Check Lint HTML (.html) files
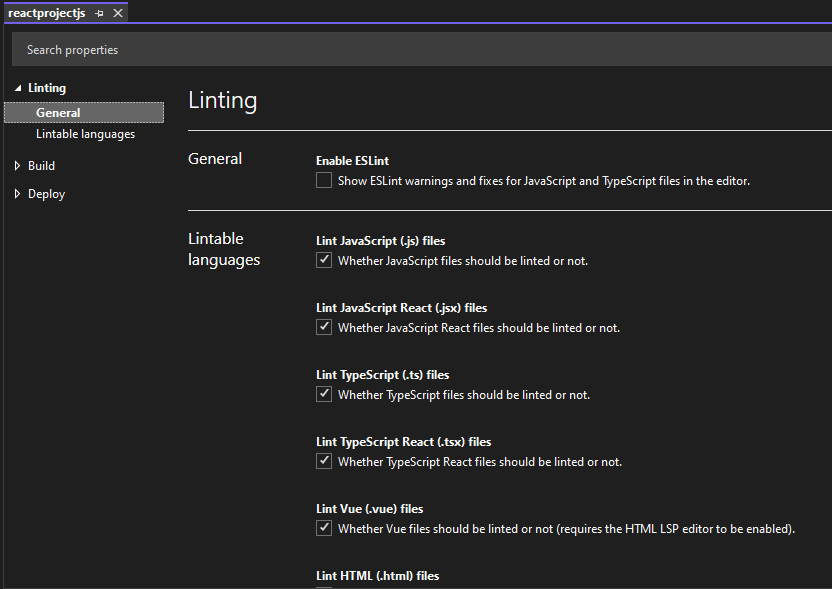 [323, 587]
